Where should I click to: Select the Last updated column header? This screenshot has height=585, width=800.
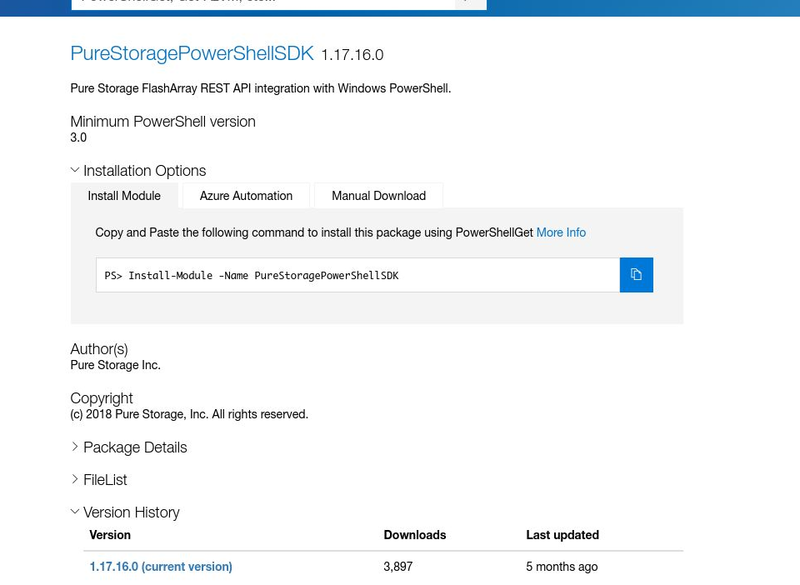click(x=562, y=535)
